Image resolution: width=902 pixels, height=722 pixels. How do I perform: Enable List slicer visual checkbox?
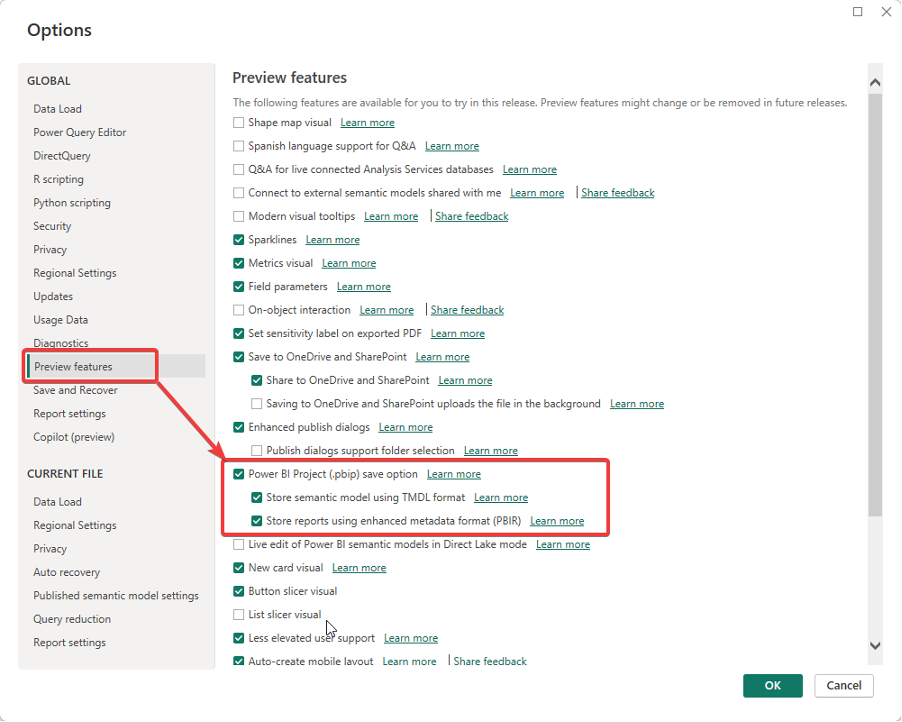click(x=238, y=615)
